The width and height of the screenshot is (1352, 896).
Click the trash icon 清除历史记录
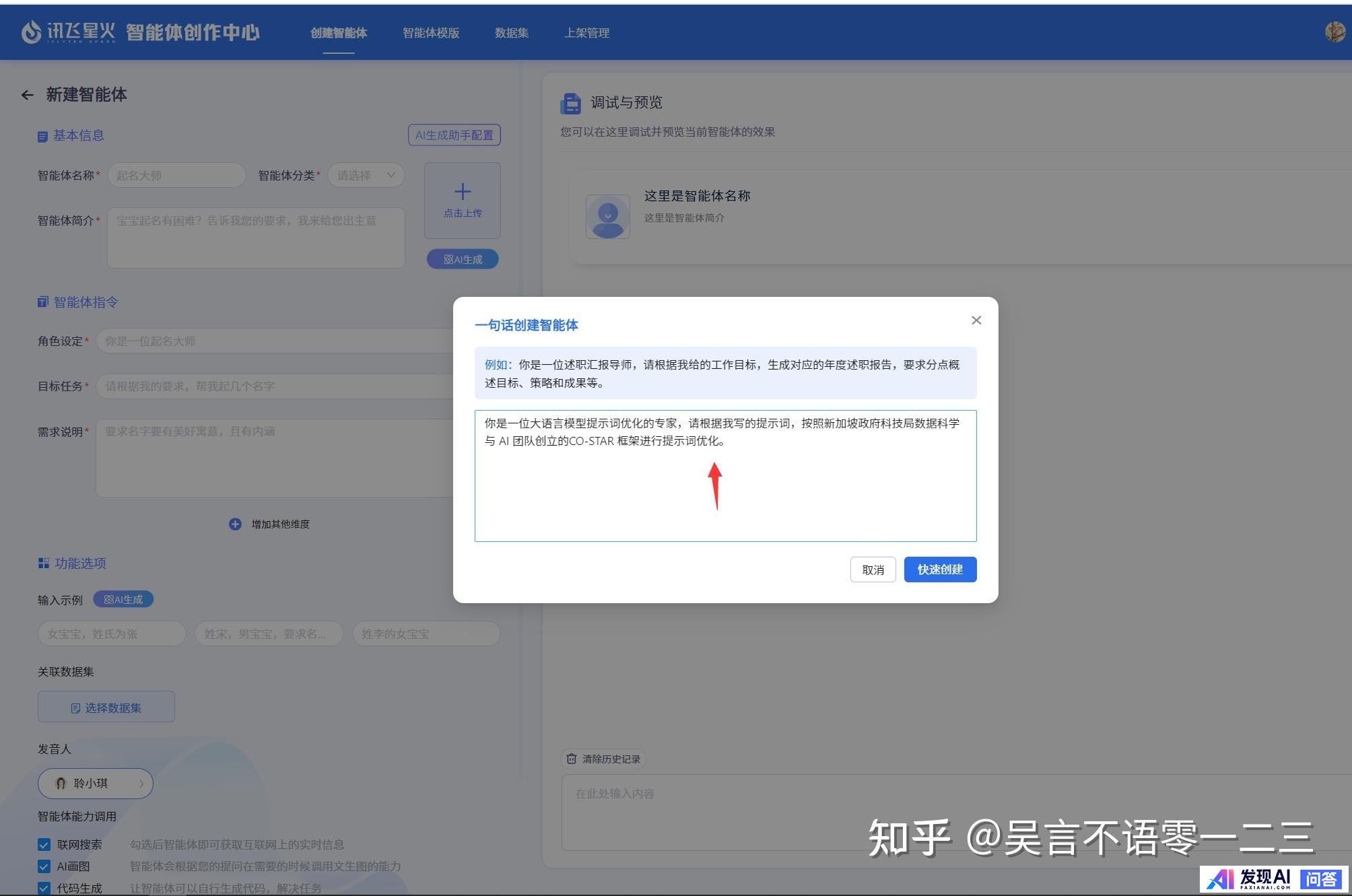pyautogui.click(x=572, y=759)
